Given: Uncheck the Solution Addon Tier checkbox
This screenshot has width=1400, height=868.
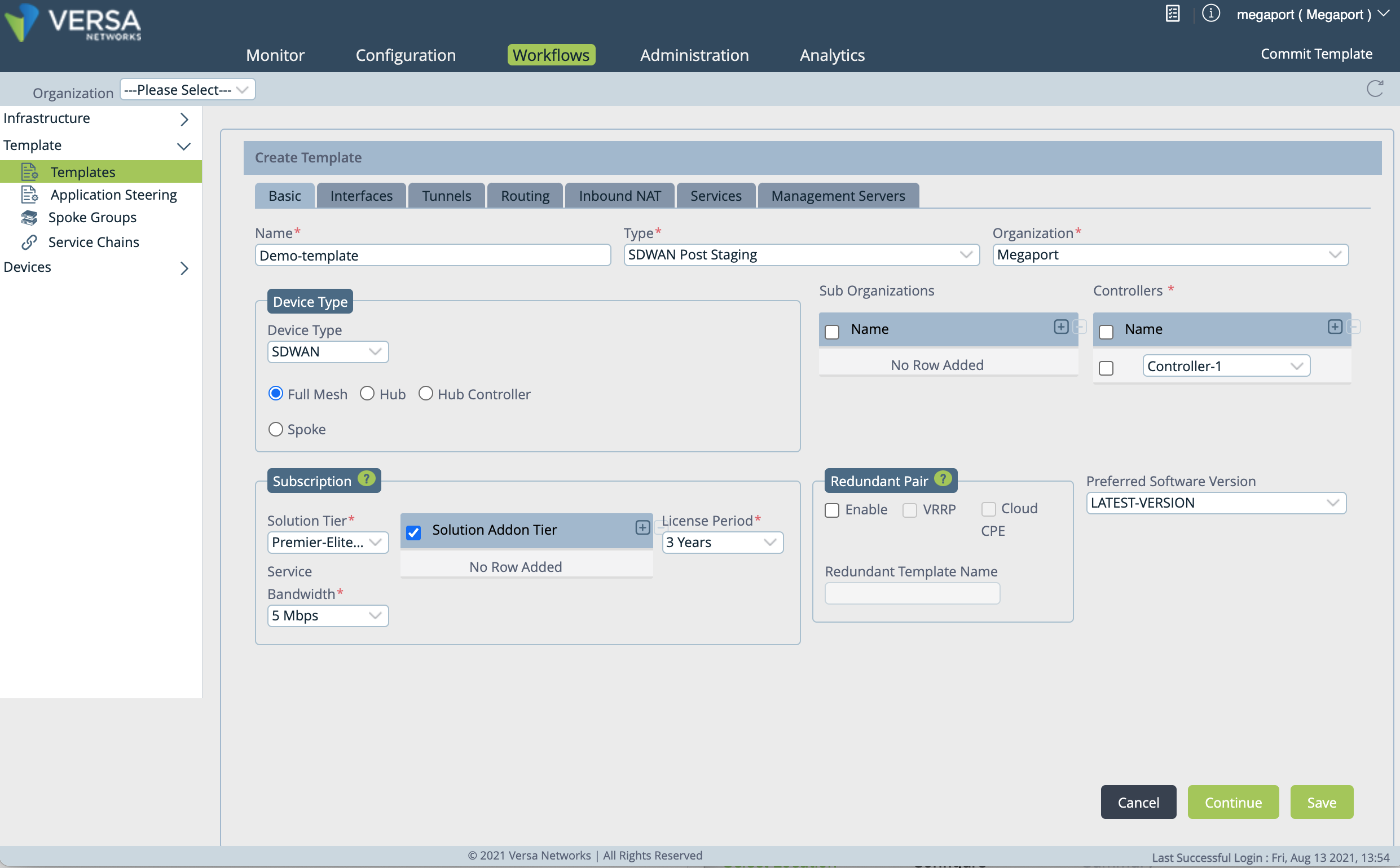Looking at the screenshot, I should pos(413,533).
